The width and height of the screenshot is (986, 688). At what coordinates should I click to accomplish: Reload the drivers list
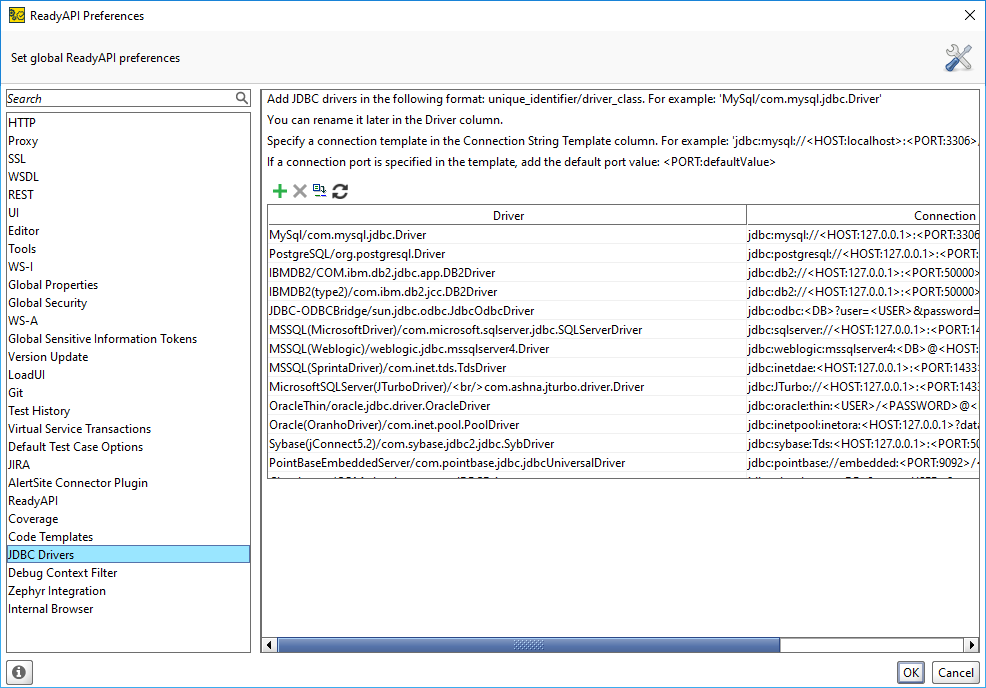(340, 191)
